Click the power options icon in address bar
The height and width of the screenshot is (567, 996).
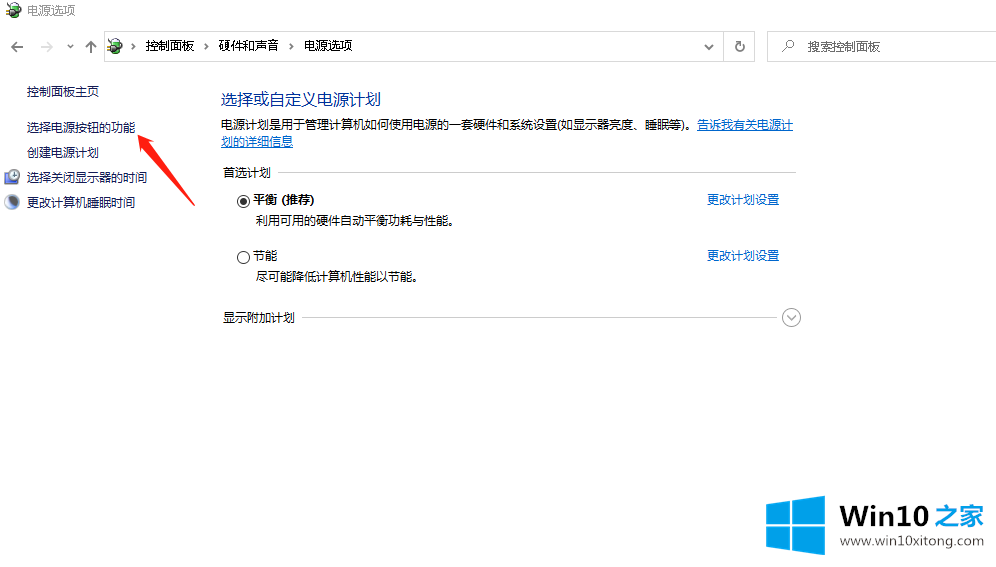tap(115, 46)
